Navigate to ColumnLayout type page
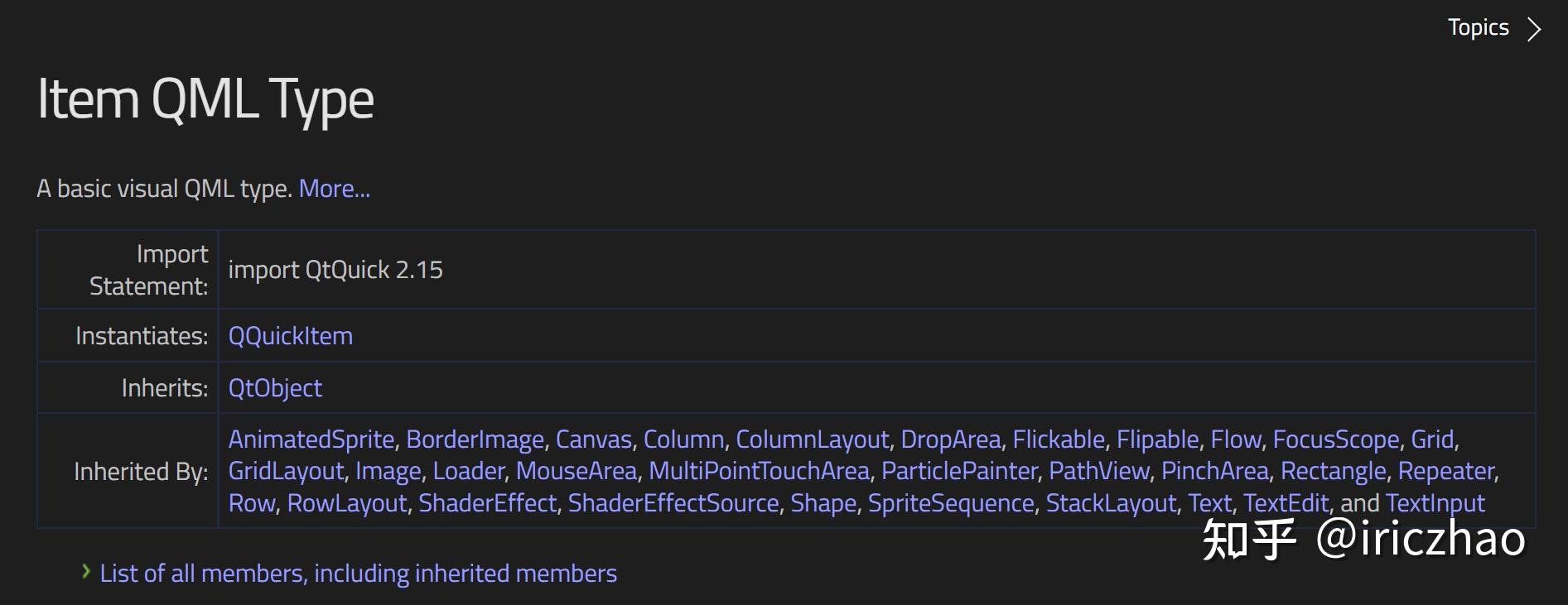The width and height of the screenshot is (1568, 605). tap(812, 439)
